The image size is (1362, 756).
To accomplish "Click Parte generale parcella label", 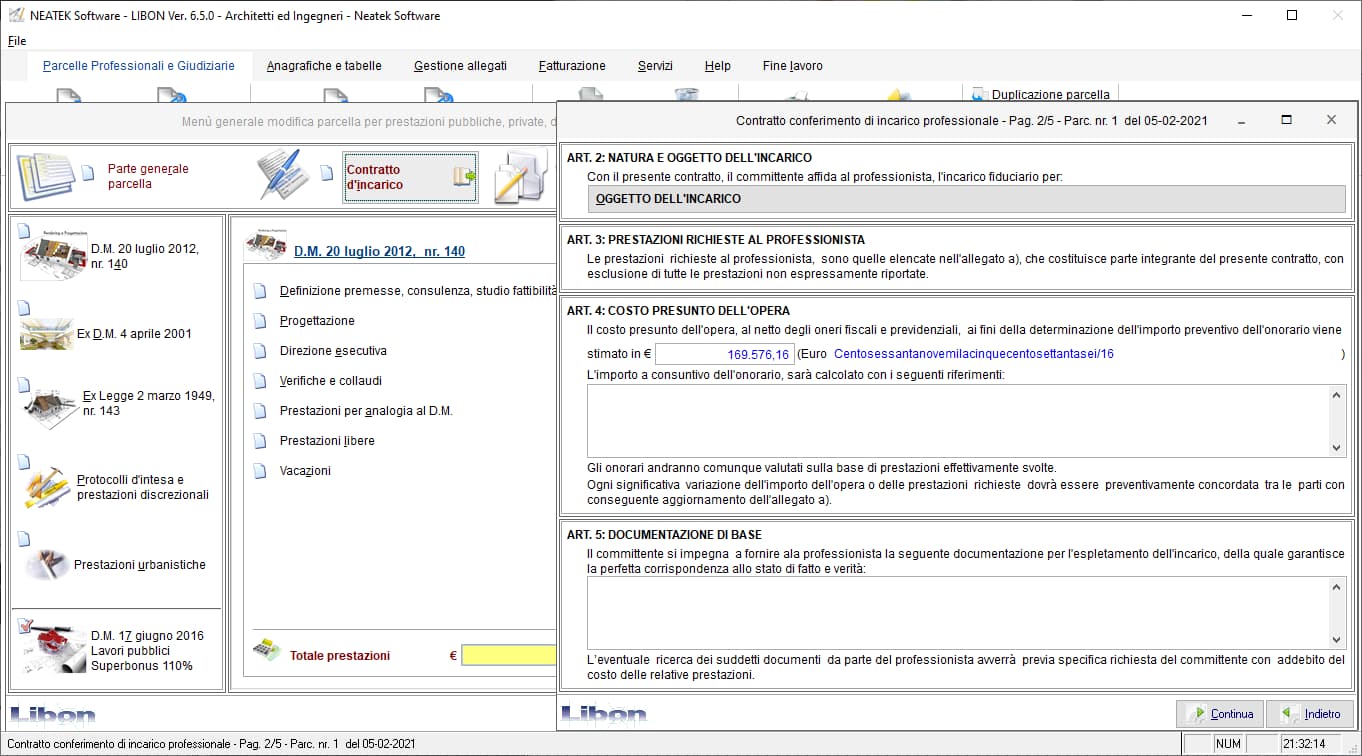I will [148, 177].
